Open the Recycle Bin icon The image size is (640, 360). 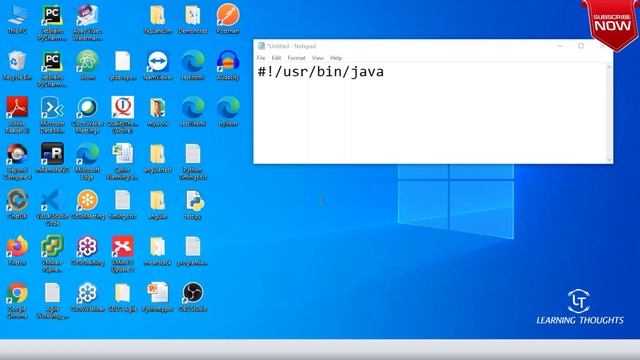point(17,65)
